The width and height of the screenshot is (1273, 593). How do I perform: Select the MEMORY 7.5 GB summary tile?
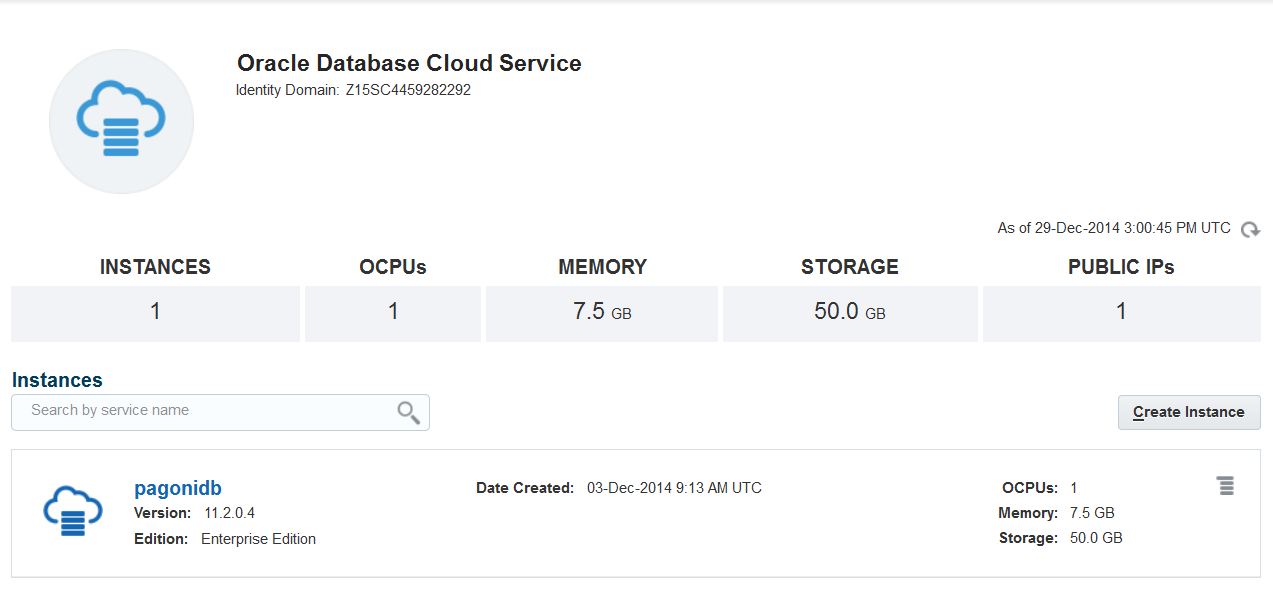click(602, 313)
